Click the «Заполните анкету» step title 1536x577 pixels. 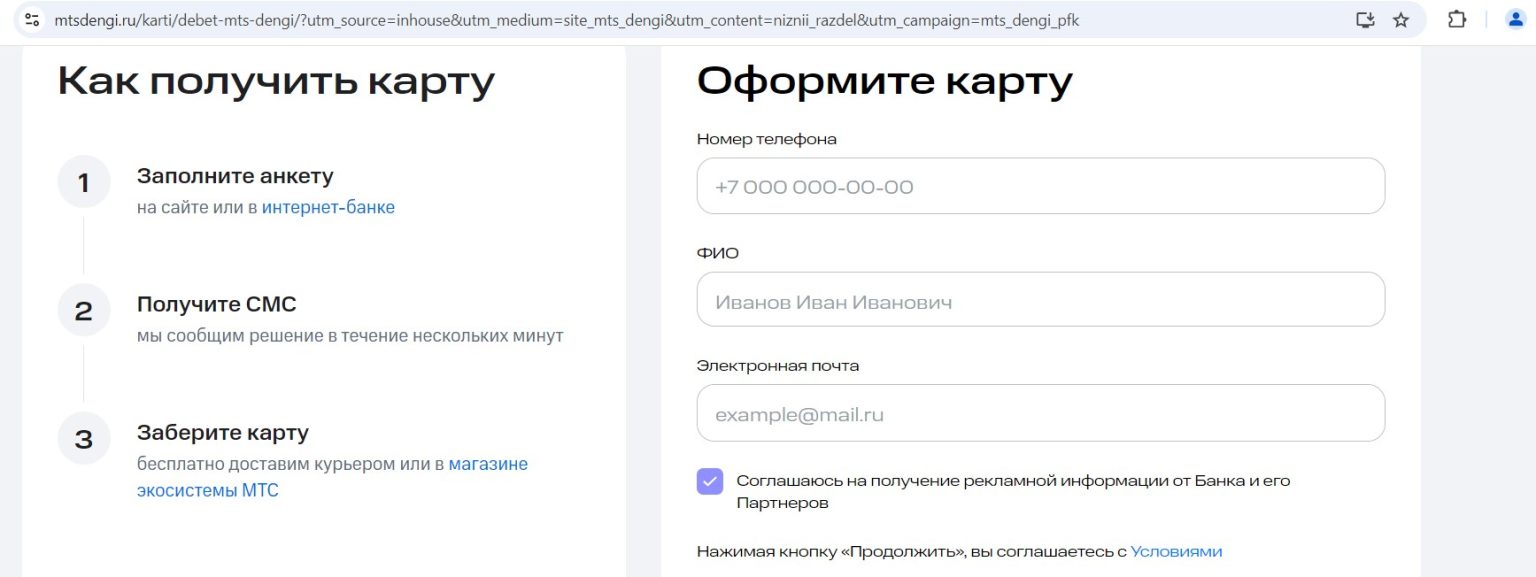point(235,177)
